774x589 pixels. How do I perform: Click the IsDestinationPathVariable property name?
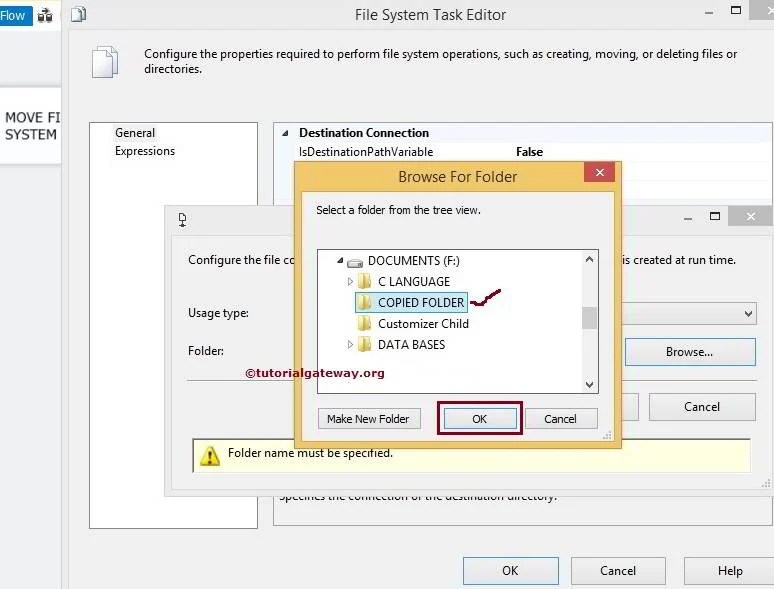(366, 152)
